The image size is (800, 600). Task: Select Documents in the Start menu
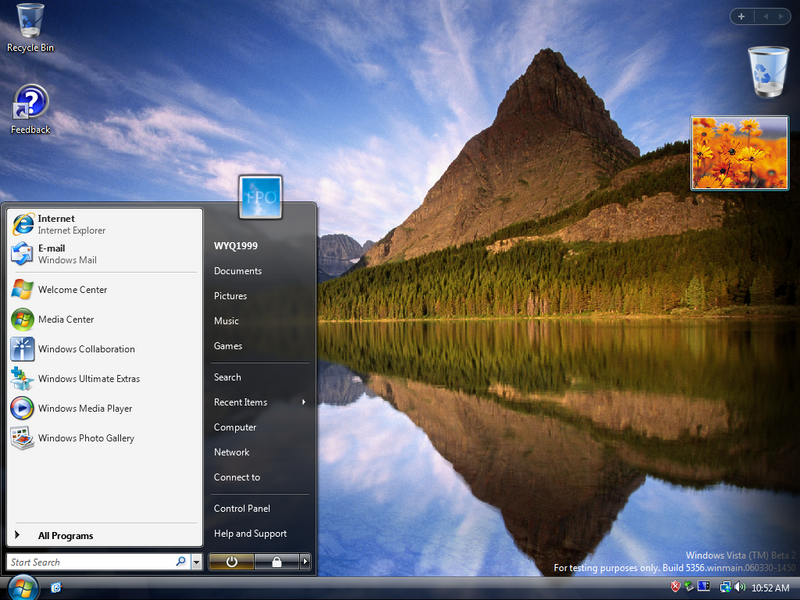238,271
